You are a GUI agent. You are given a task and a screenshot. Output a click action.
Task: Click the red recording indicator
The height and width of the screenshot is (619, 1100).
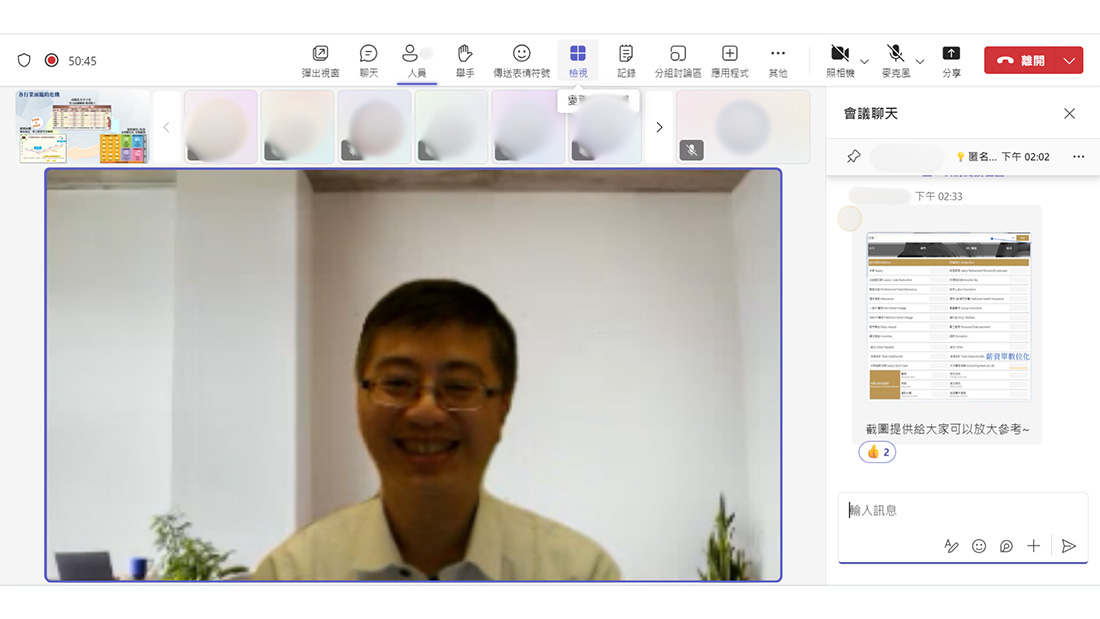click(x=51, y=60)
